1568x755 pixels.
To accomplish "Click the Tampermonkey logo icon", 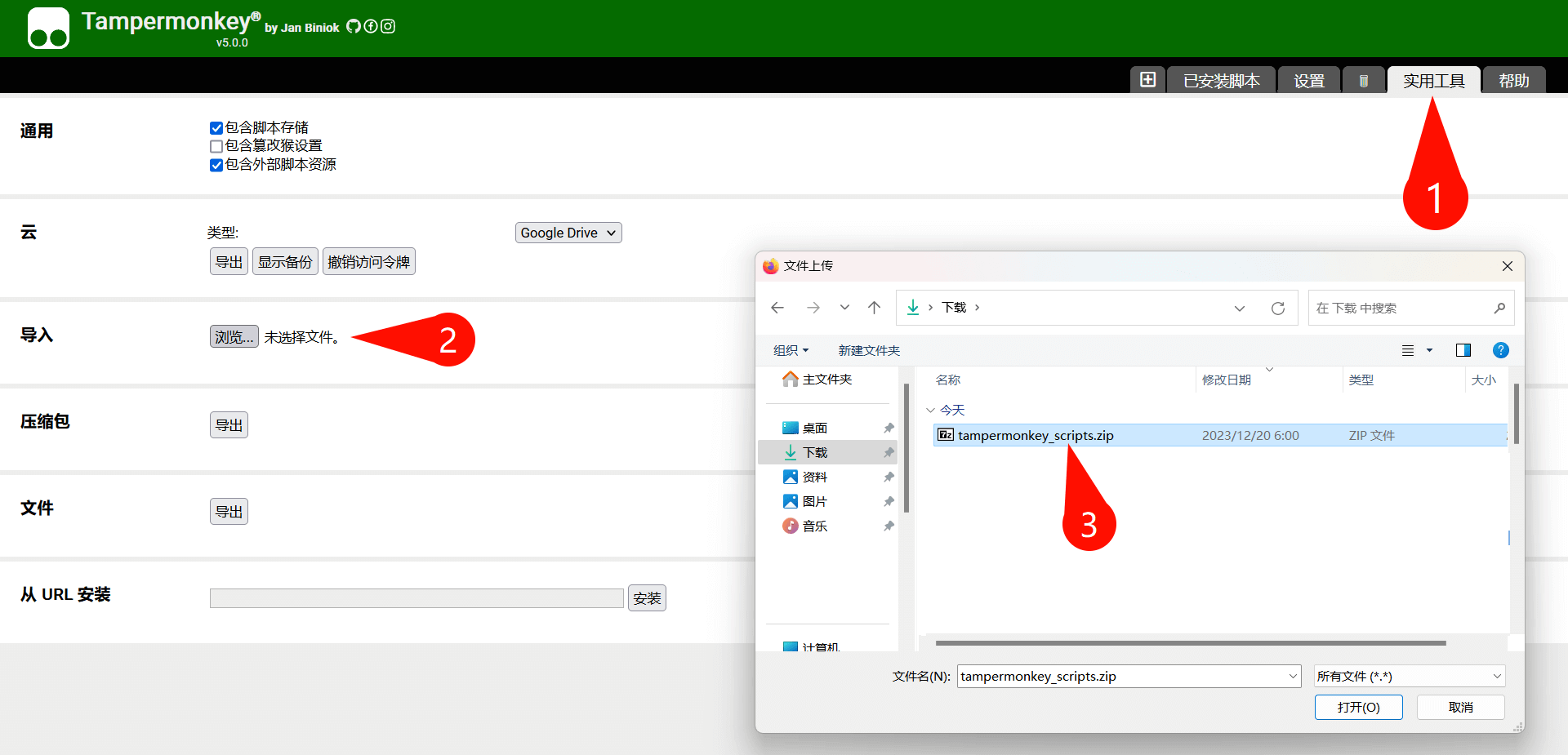I will pyautogui.click(x=48, y=29).
